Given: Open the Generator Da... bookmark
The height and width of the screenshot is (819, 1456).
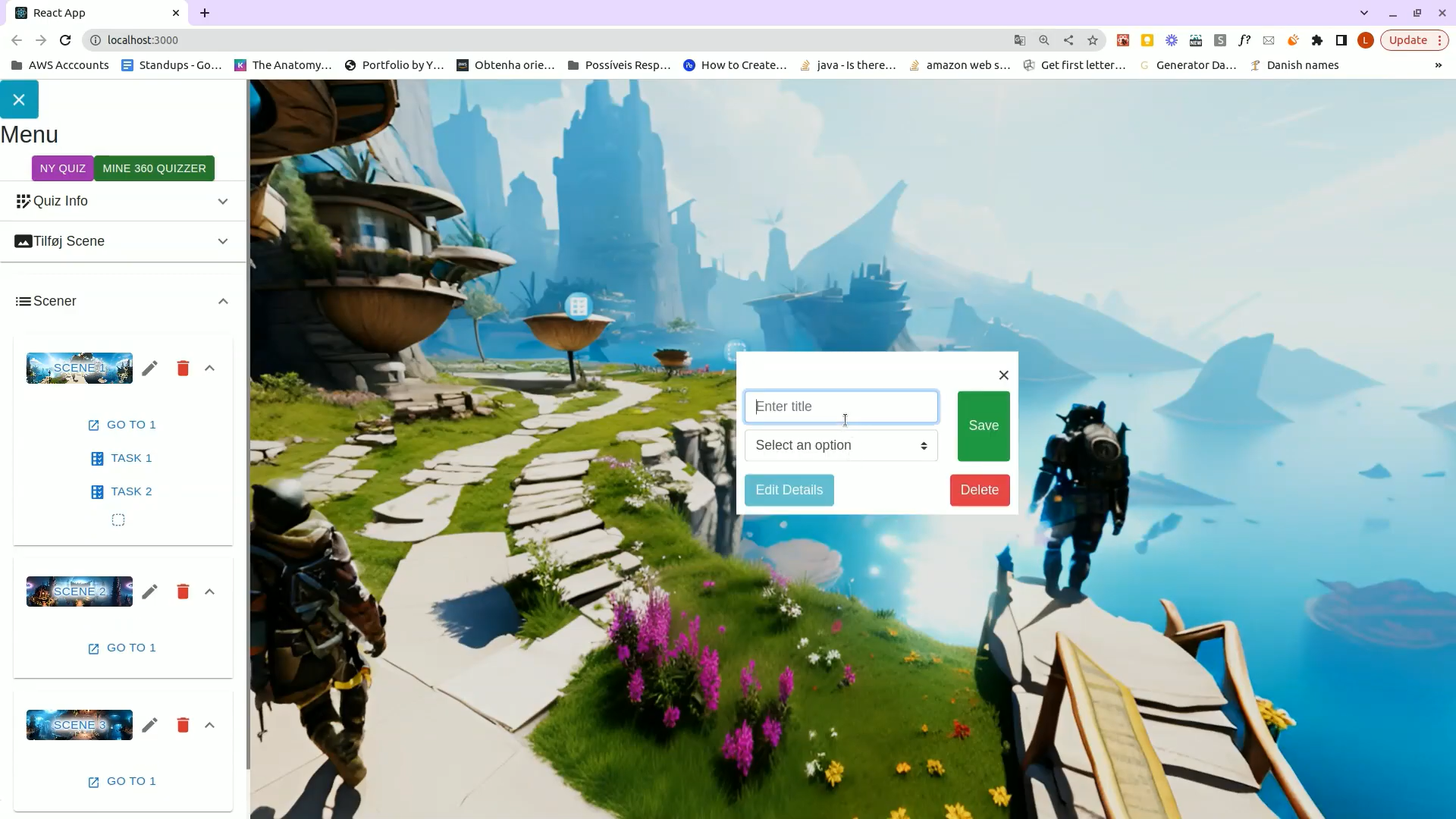Looking at the screenshot, I should 1188,65.
